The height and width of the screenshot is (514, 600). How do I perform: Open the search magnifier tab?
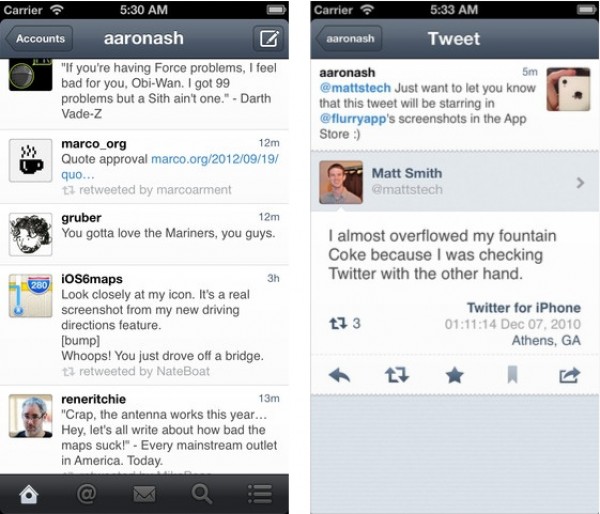(x=202, y=494)
